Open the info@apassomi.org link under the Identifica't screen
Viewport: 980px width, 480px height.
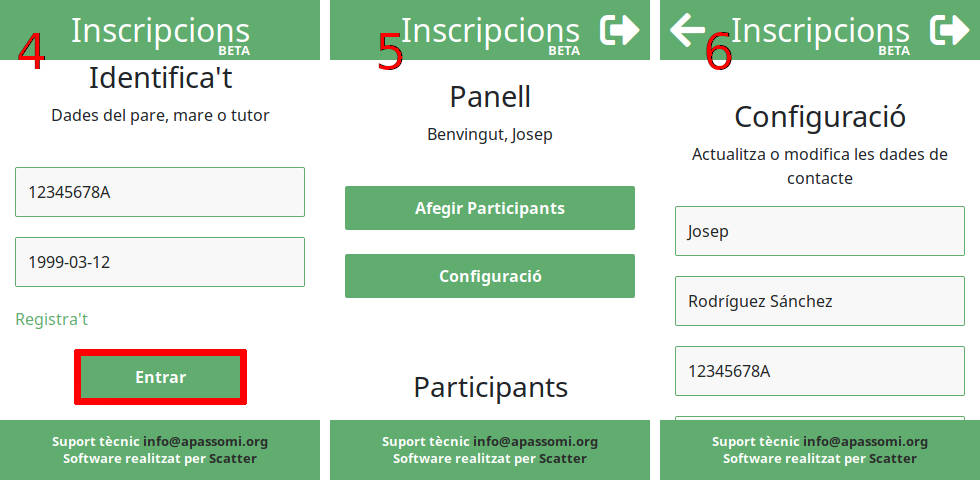[x=206, y=442]
